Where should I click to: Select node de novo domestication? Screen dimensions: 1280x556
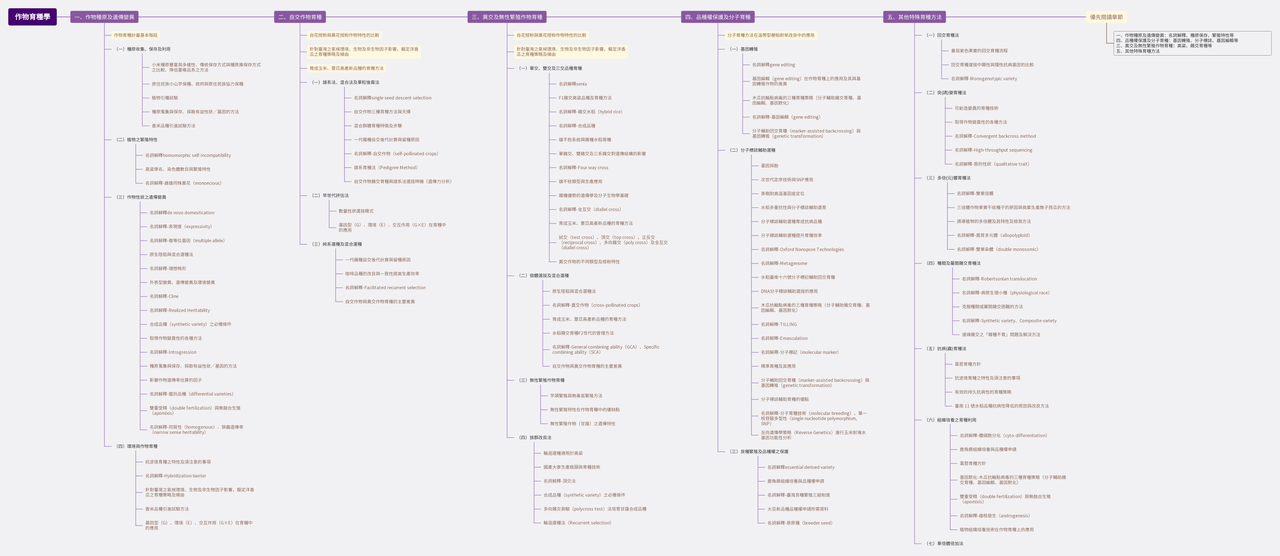click(182, 212)
